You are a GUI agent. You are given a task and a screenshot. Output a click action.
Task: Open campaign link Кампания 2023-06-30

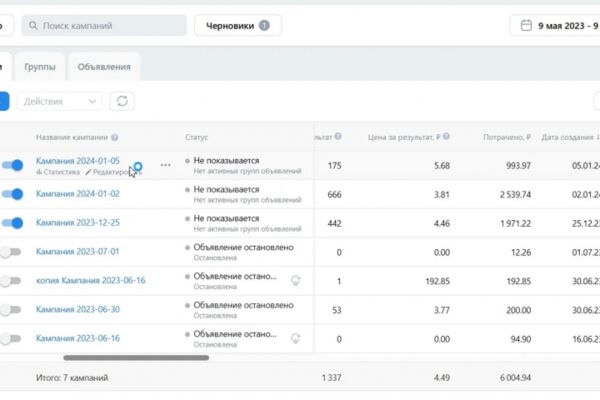point(78,309)
